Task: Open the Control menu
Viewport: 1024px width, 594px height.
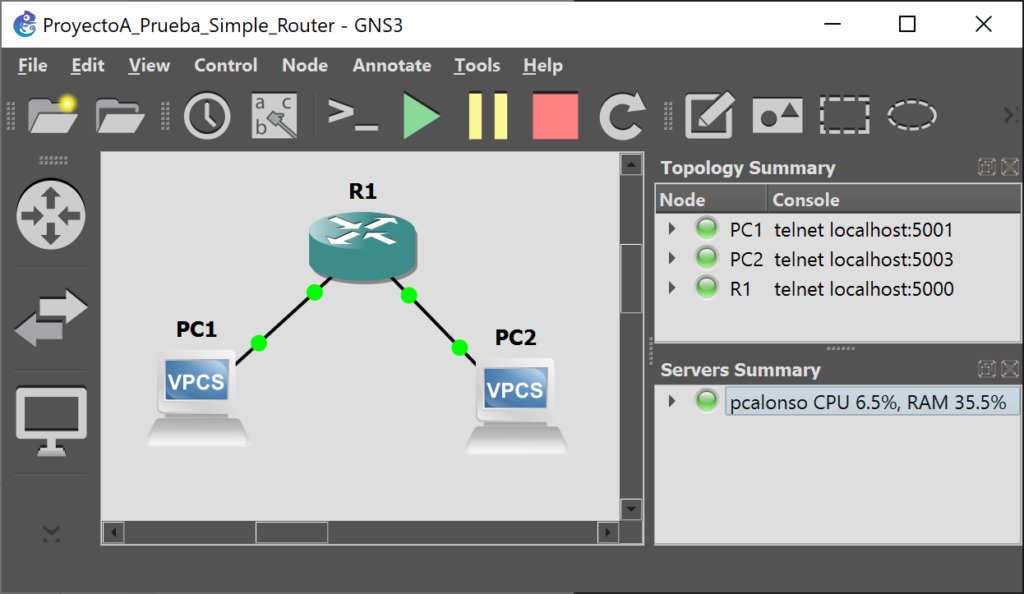Action: (225, 65)
